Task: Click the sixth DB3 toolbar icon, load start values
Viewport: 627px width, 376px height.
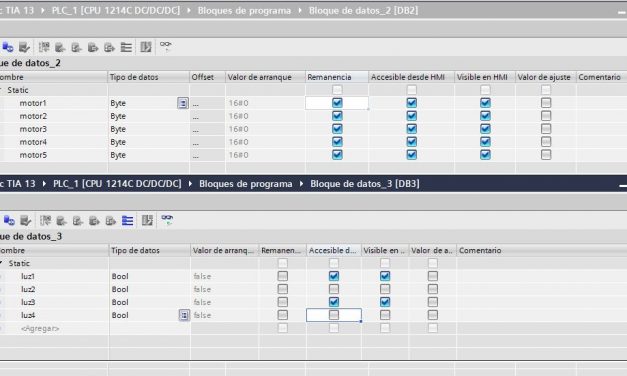Action: (x=94, y=220)
